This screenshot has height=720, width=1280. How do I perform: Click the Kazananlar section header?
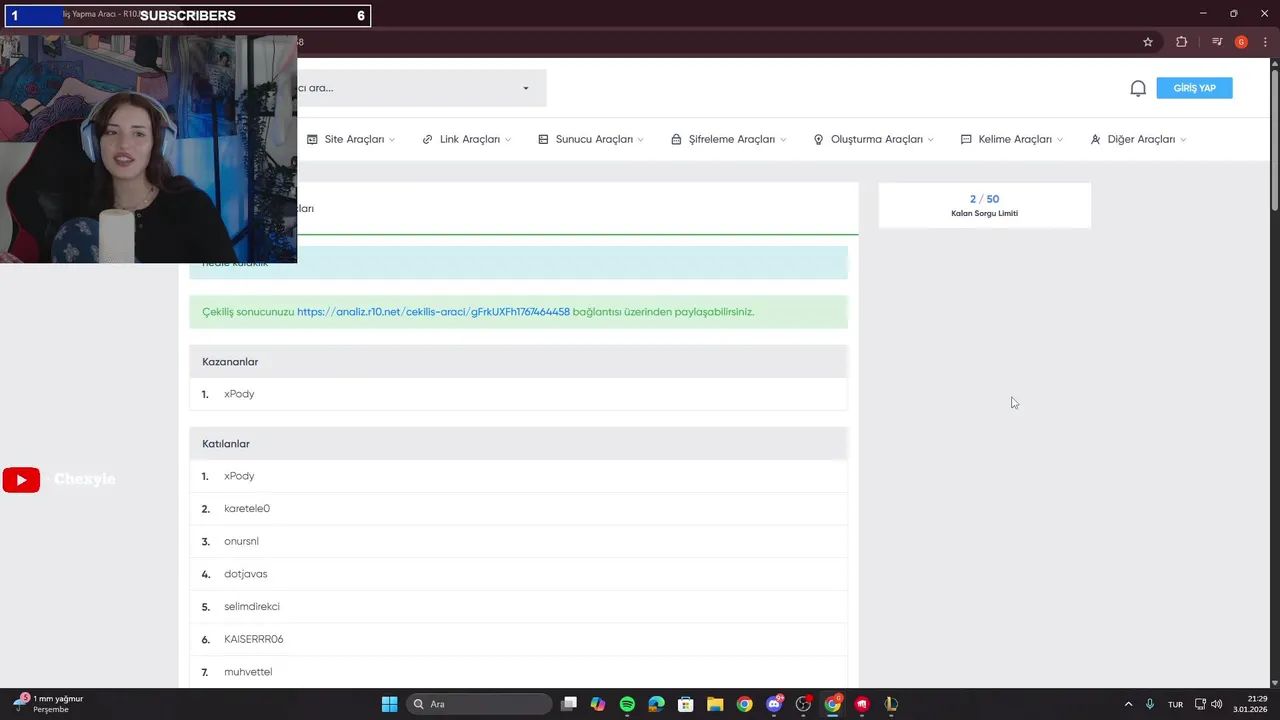(518, 361)
